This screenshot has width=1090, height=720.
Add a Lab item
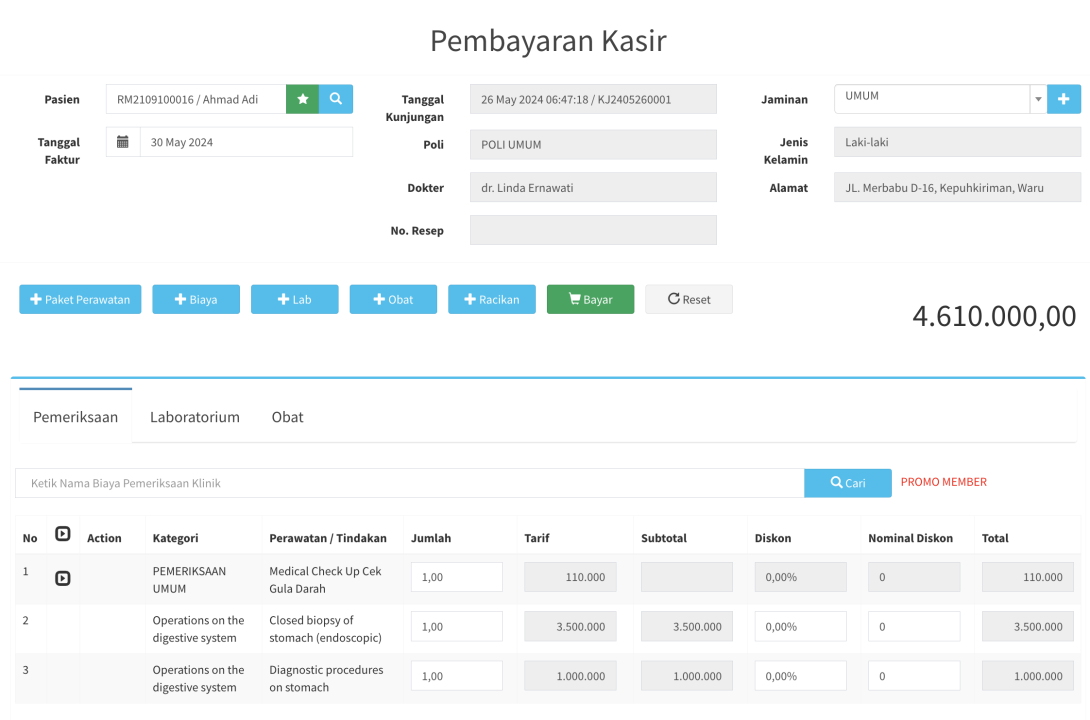(x=295, y=300)
